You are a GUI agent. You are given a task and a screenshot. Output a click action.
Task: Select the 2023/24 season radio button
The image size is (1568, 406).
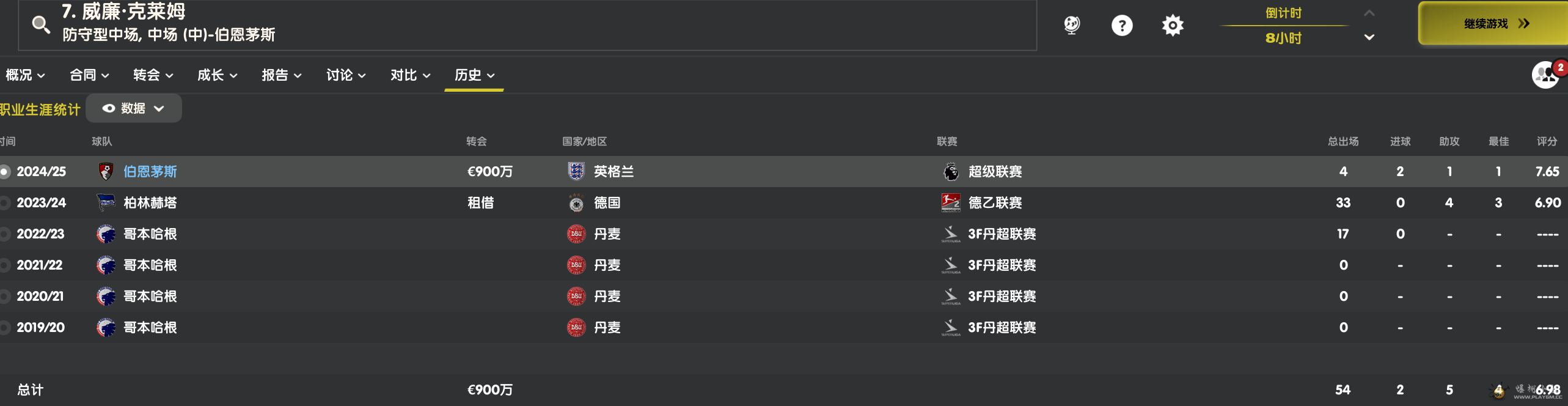click(4, 203)
